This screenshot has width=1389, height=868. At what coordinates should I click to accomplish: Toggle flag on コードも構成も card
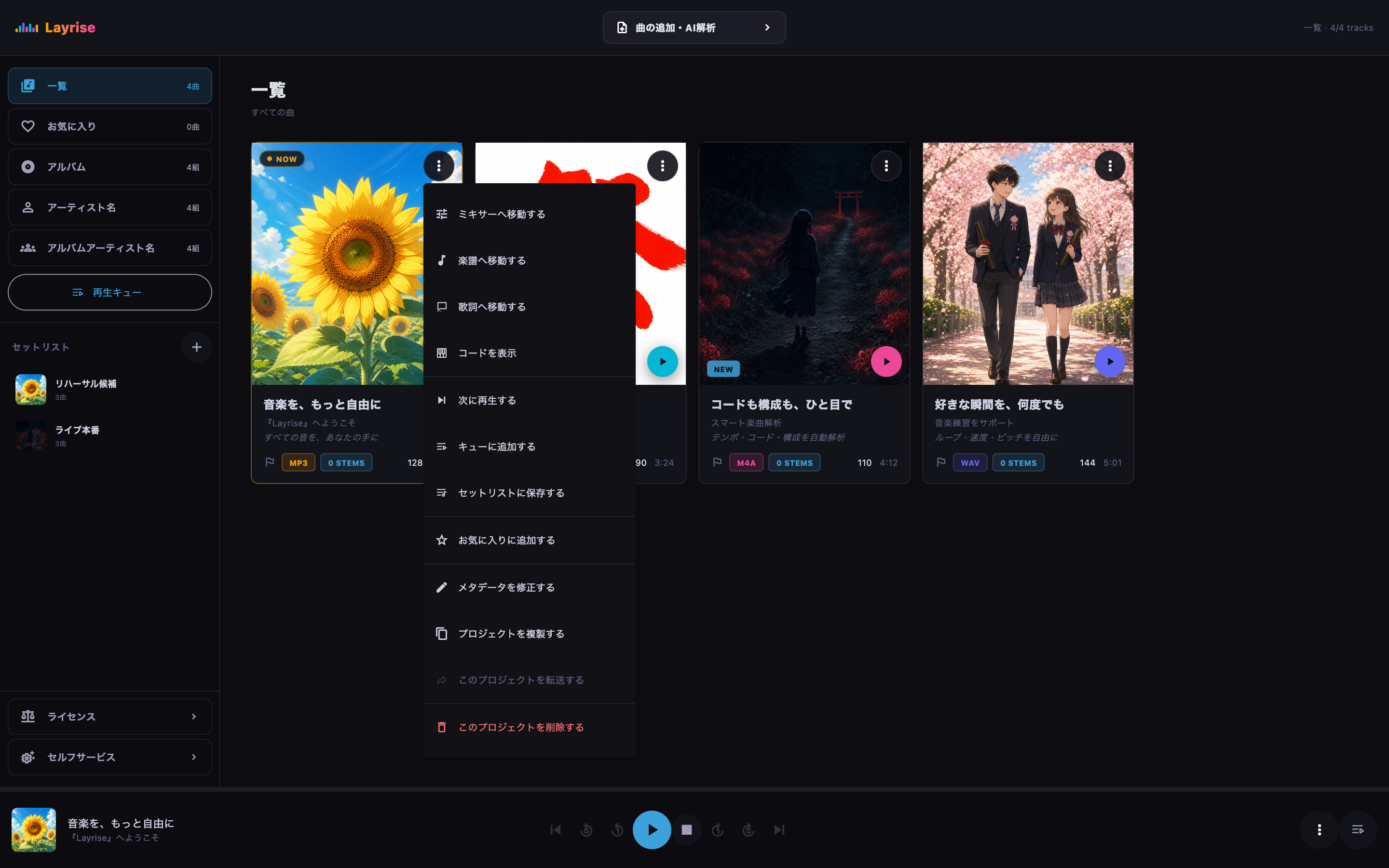(718, 462)
